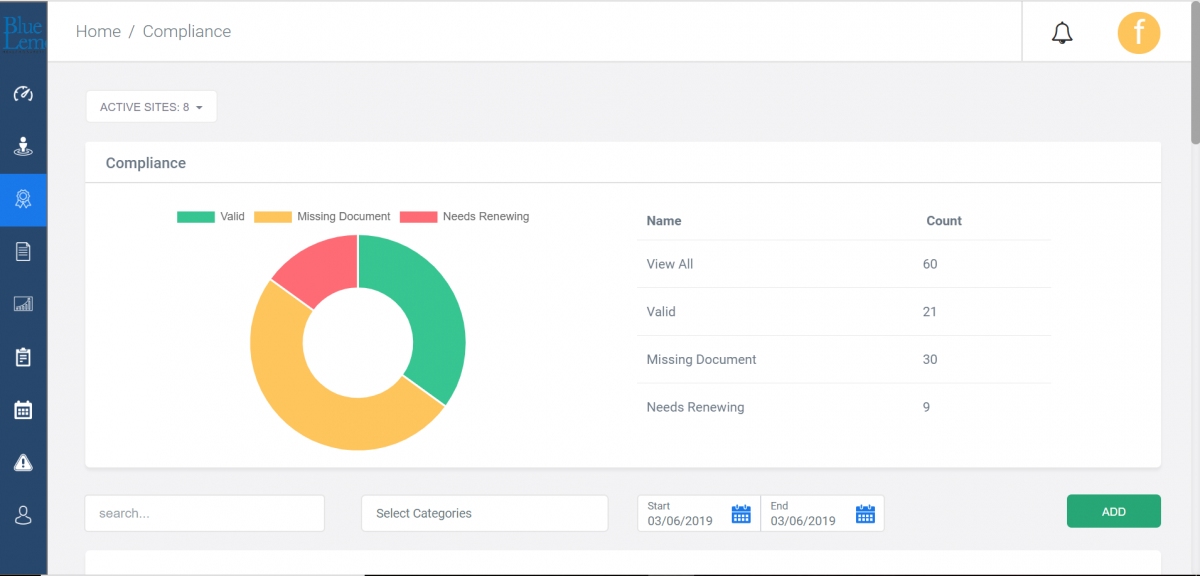Open the End date calendar picker
The width and height of the screenshot is (1200, 576).
865,514
